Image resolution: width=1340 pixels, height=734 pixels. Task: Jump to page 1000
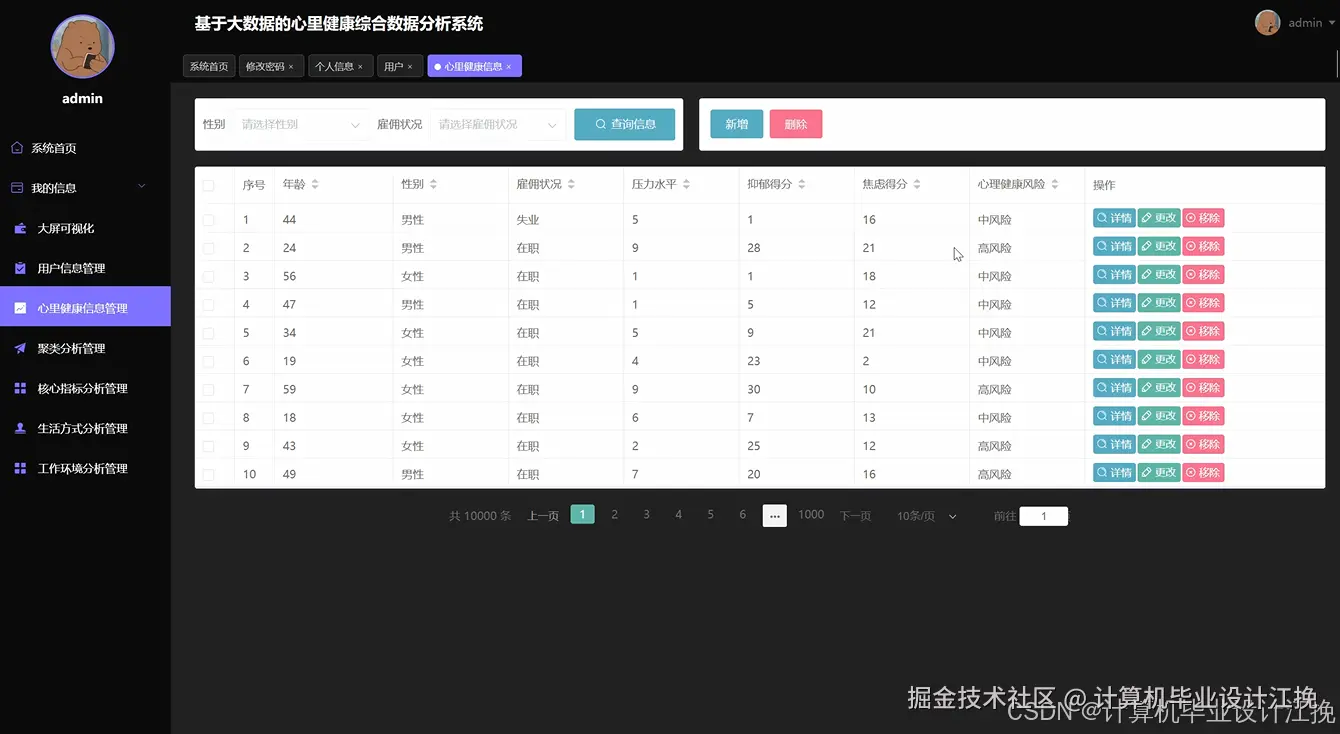click(x=811, y=514)
